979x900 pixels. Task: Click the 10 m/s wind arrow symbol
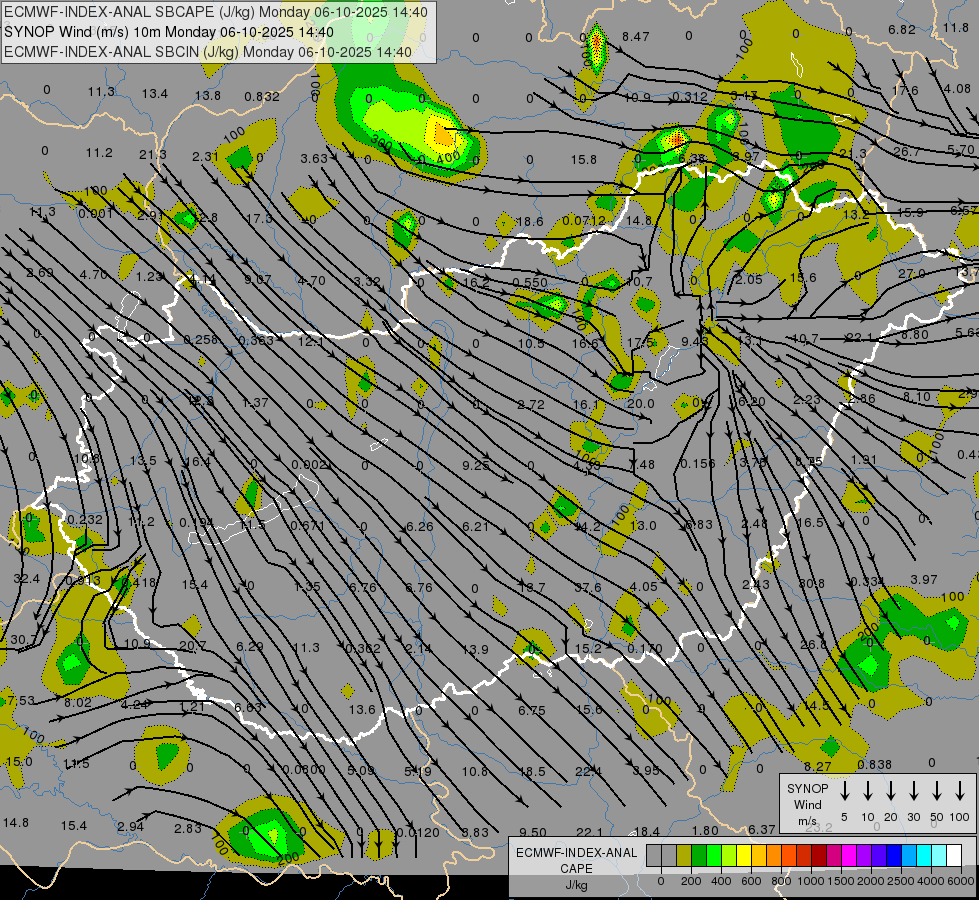867,791
